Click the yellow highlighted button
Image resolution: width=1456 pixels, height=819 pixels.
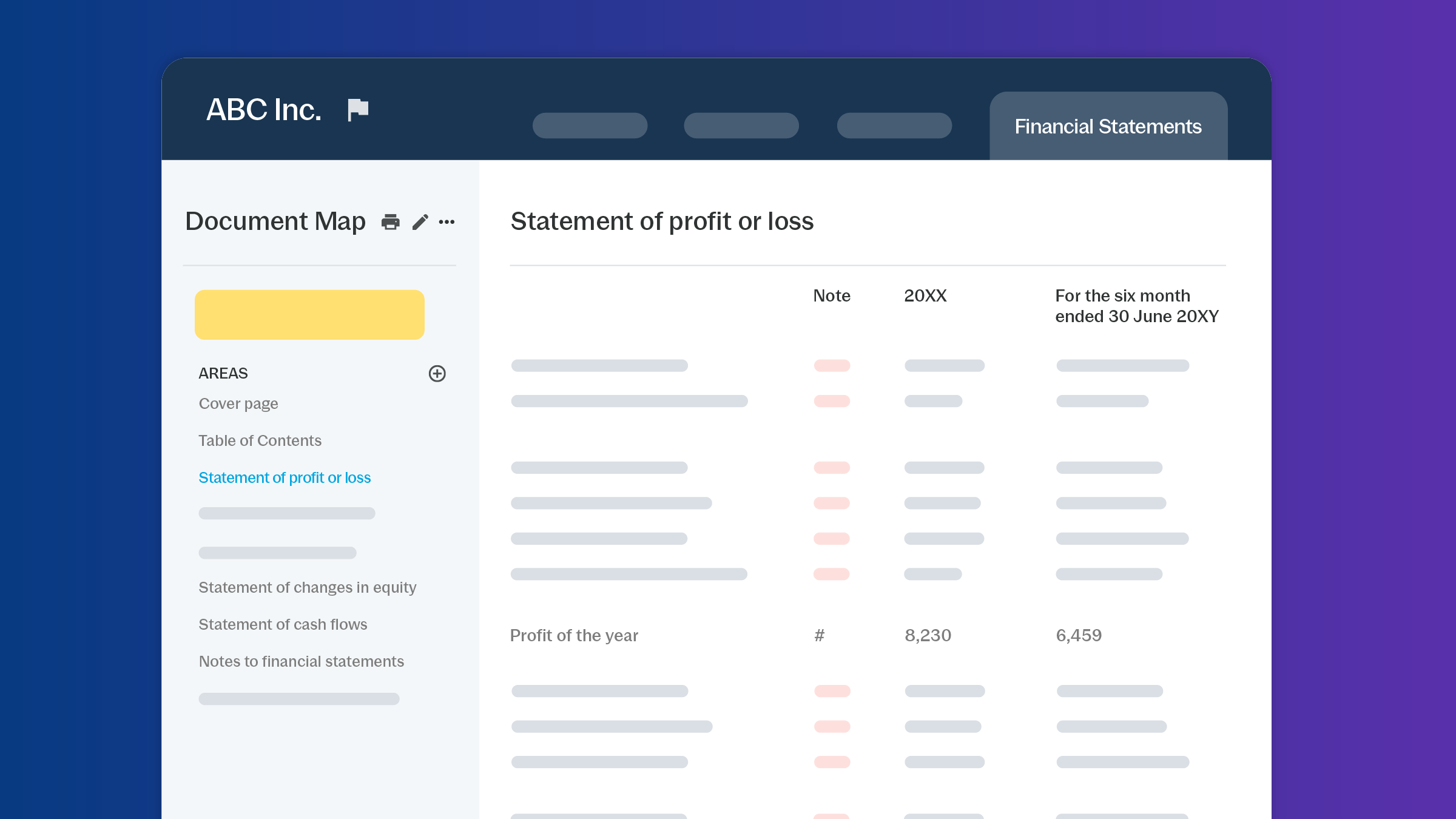tap(309, 314)
